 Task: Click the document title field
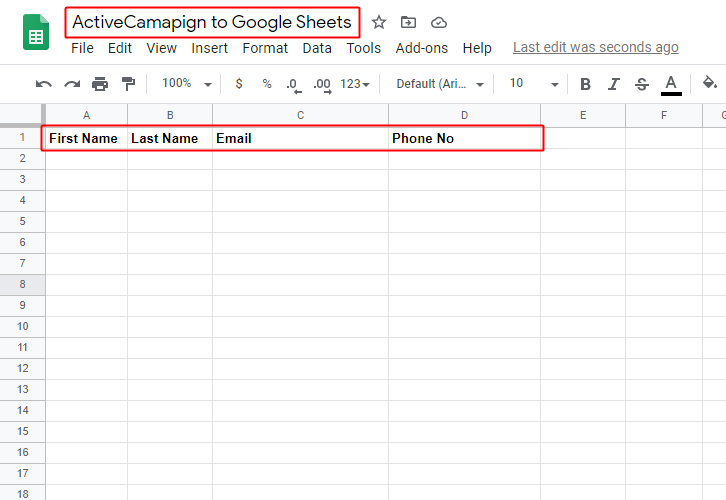coord(213,22)
